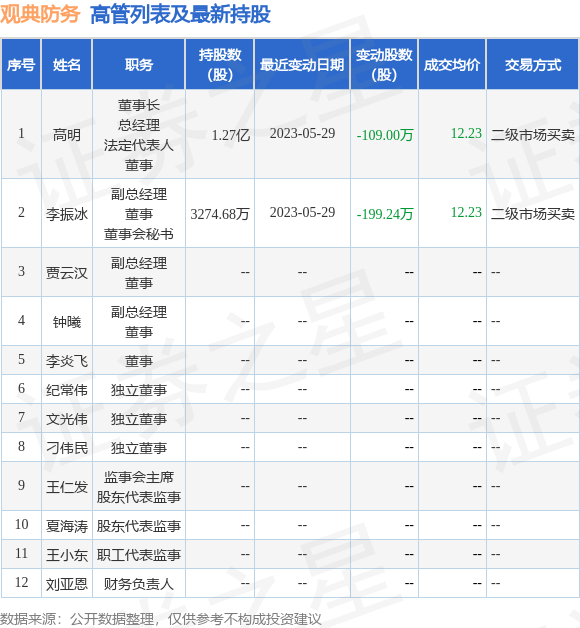Click the 职工代表监事 position text
580x628 pixels.
pyautogui.click(x=139, y=555)
